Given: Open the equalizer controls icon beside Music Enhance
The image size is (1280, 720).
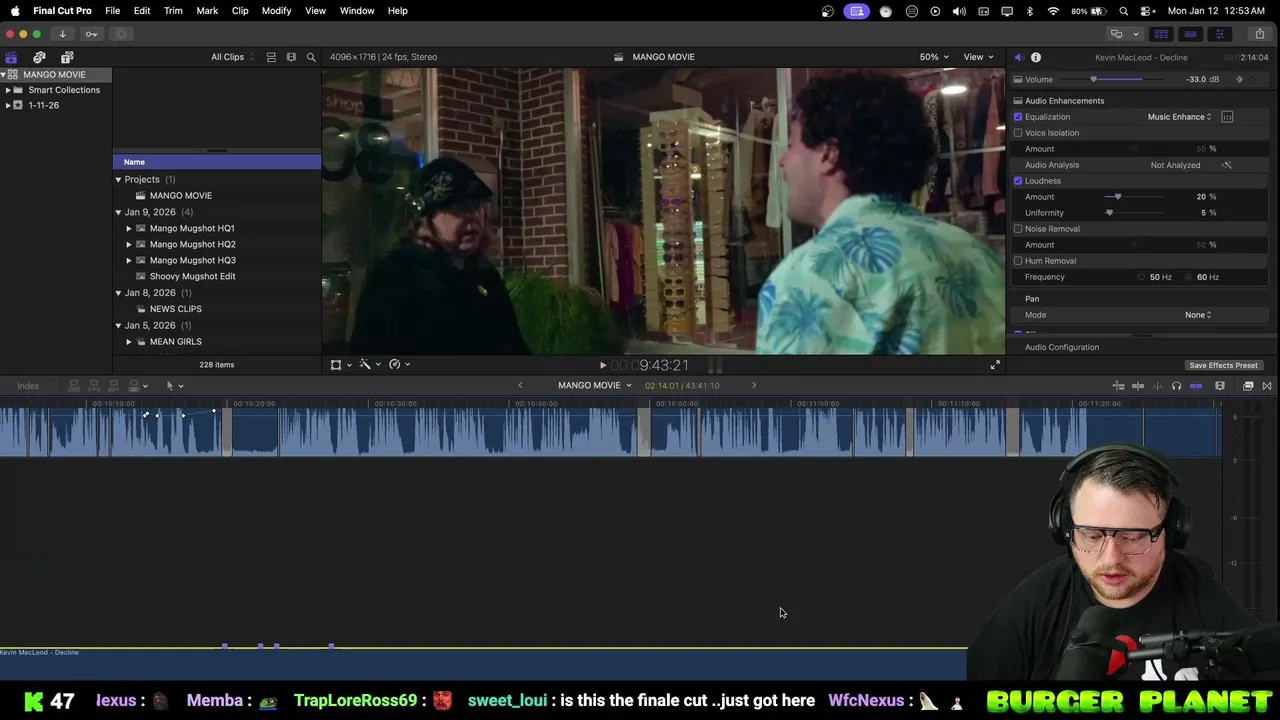Looking at the screenshot, I should pos(1227,117).
